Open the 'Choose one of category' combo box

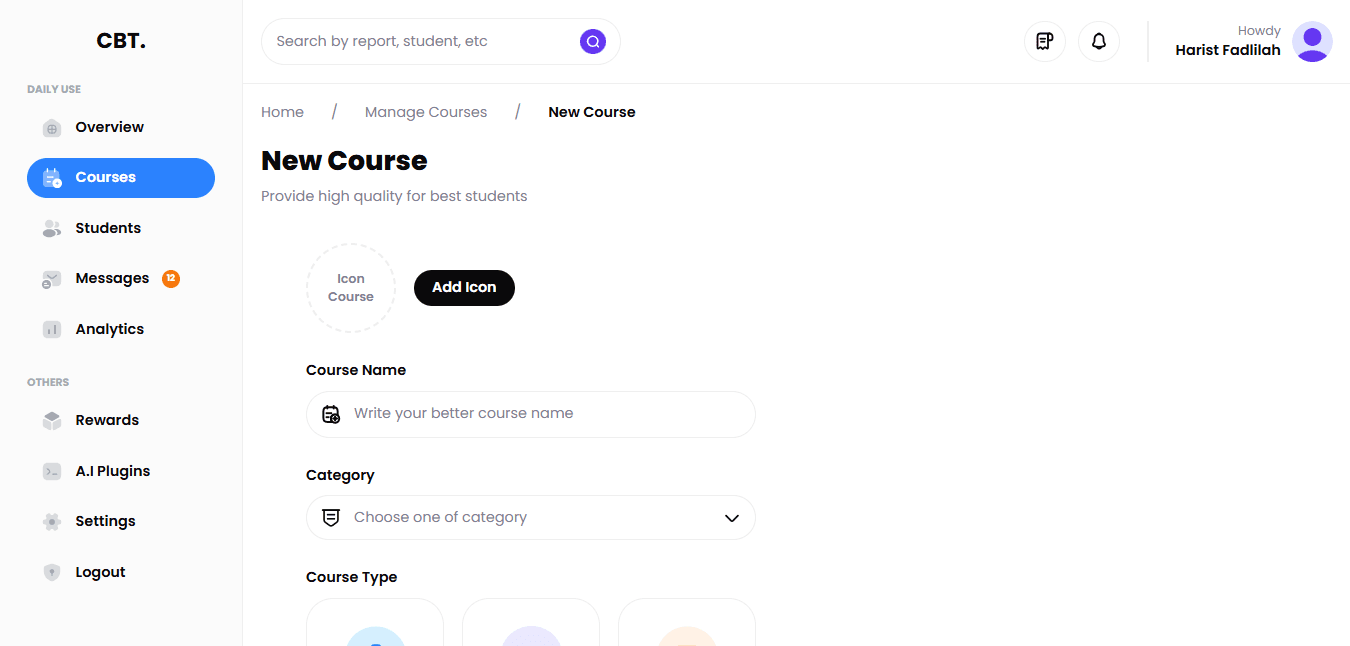tap(530, 518)
